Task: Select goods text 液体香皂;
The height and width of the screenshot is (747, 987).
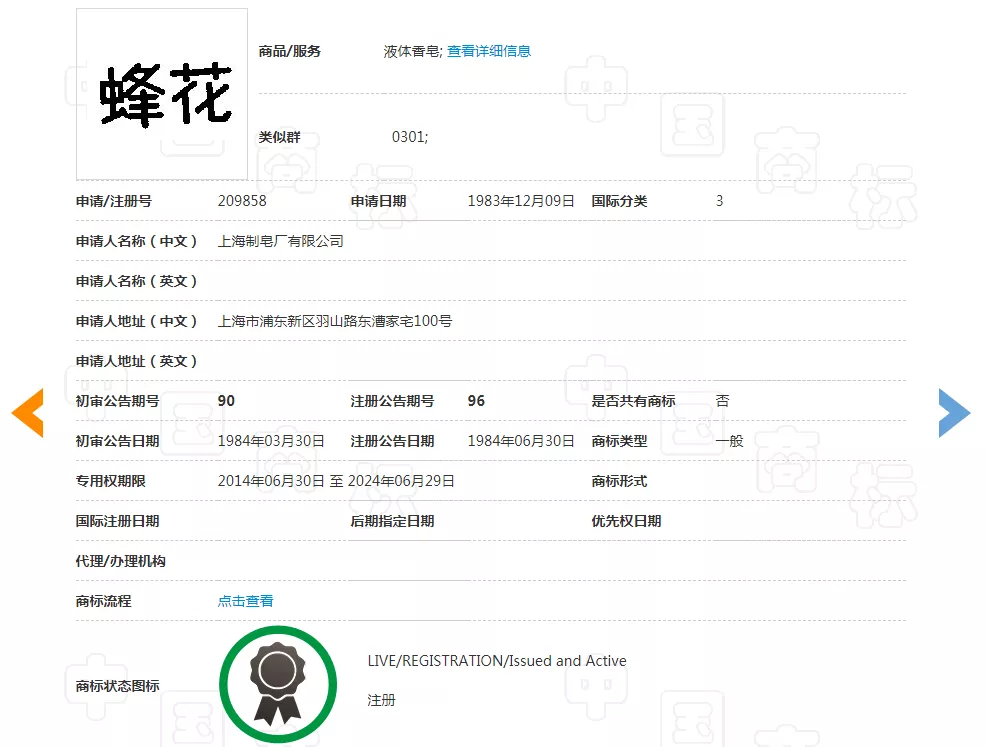Action: click(413, 51)
